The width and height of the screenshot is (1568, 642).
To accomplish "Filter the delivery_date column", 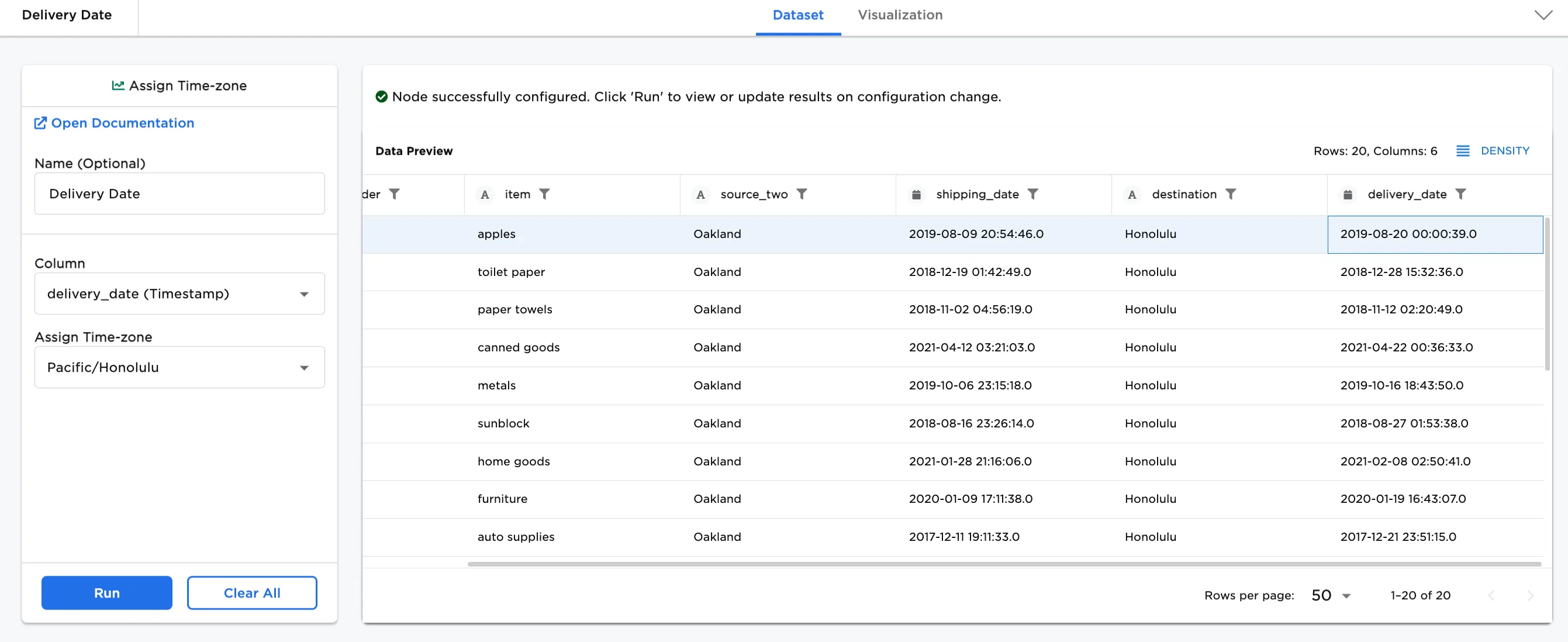I will pos(1460,194).
